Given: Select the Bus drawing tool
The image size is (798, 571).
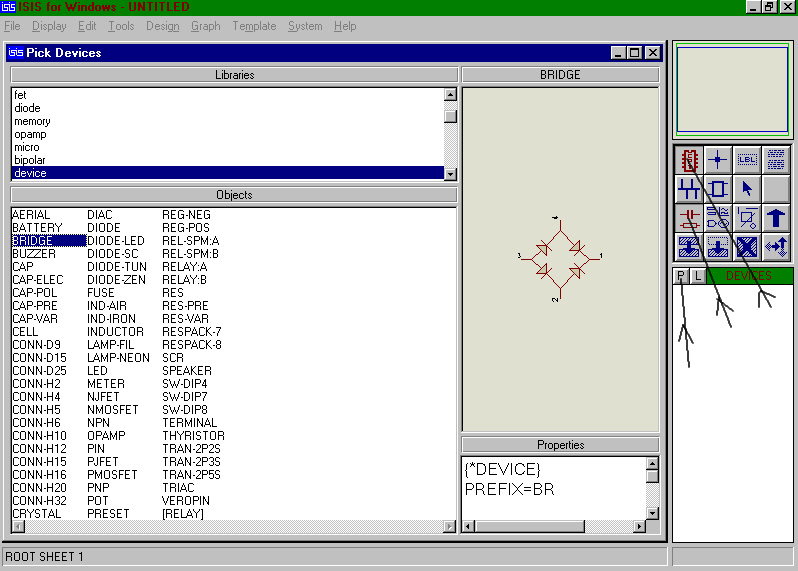Looking at the screenshot, I should coord(688,188).
